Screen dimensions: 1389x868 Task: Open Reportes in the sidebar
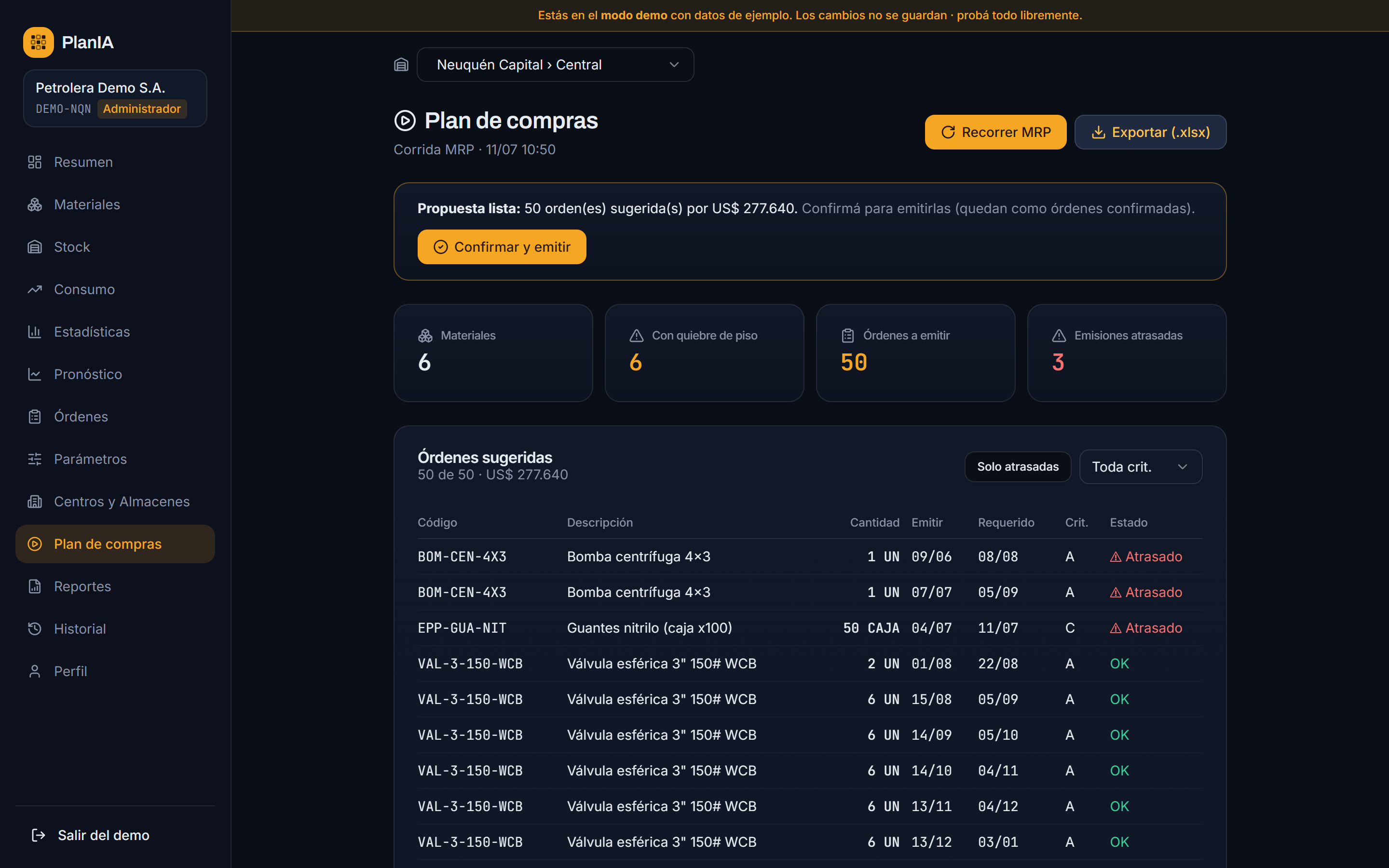coord(115,587)
